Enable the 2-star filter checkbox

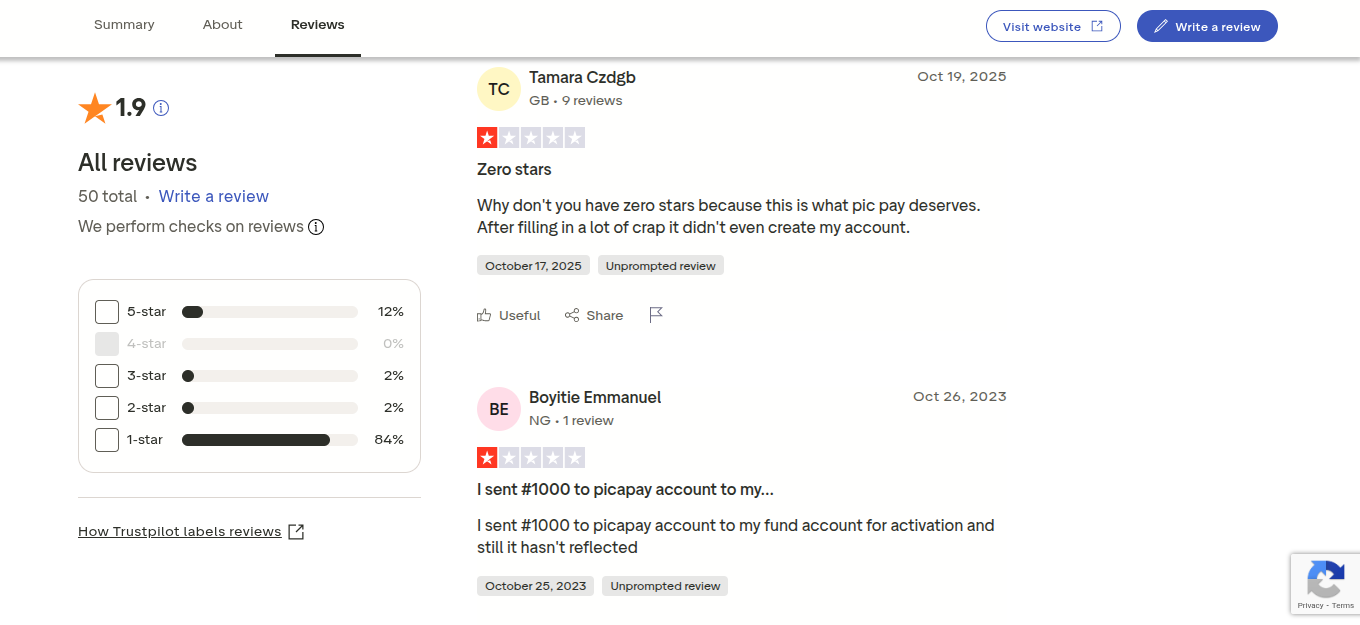107,408
